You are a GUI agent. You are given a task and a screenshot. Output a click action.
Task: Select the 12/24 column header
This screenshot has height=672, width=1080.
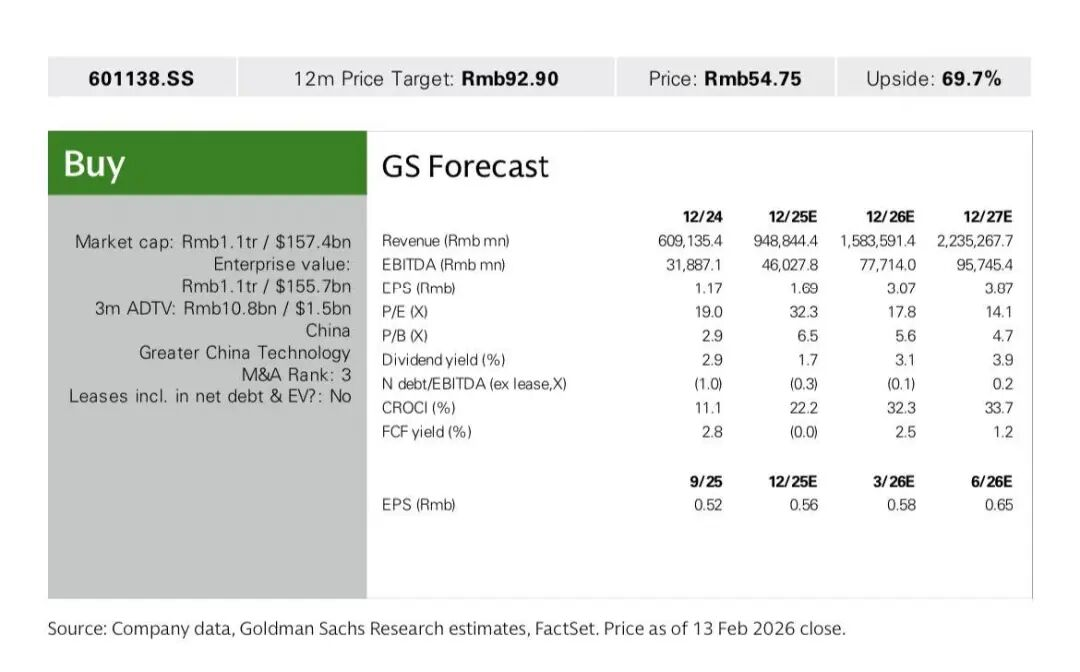702,216
